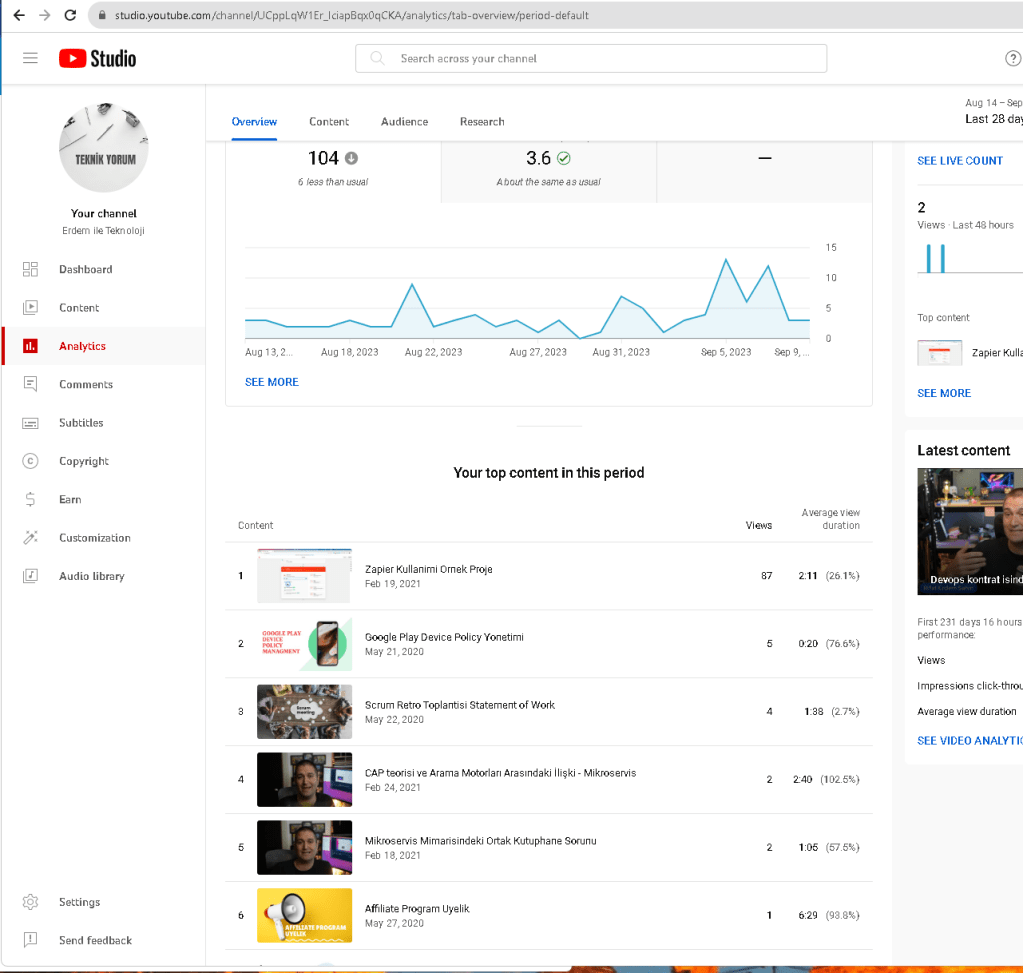
Task: Click CAP teorisi ve Arama Motorları title
Action: 500,773
